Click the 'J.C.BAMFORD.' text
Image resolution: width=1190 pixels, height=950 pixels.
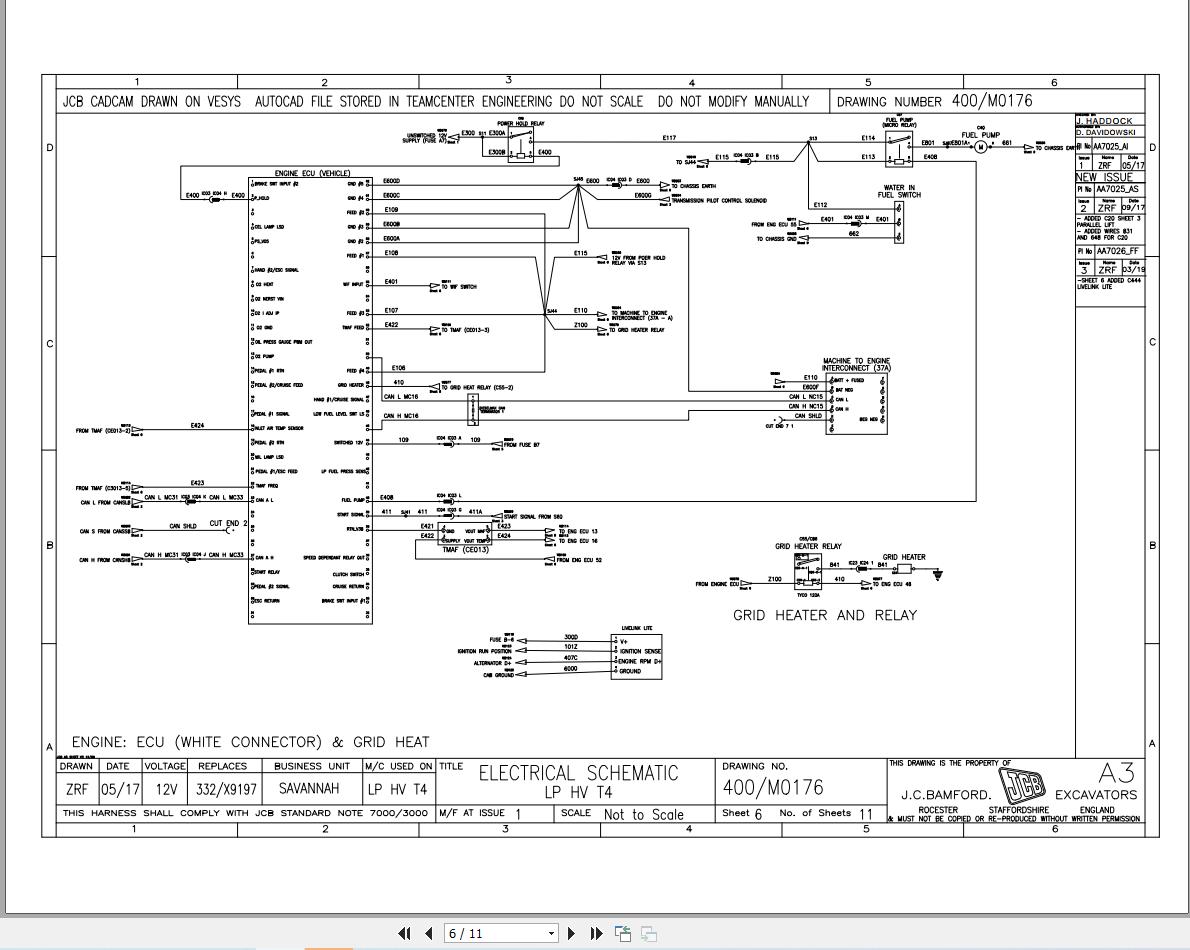946,795
